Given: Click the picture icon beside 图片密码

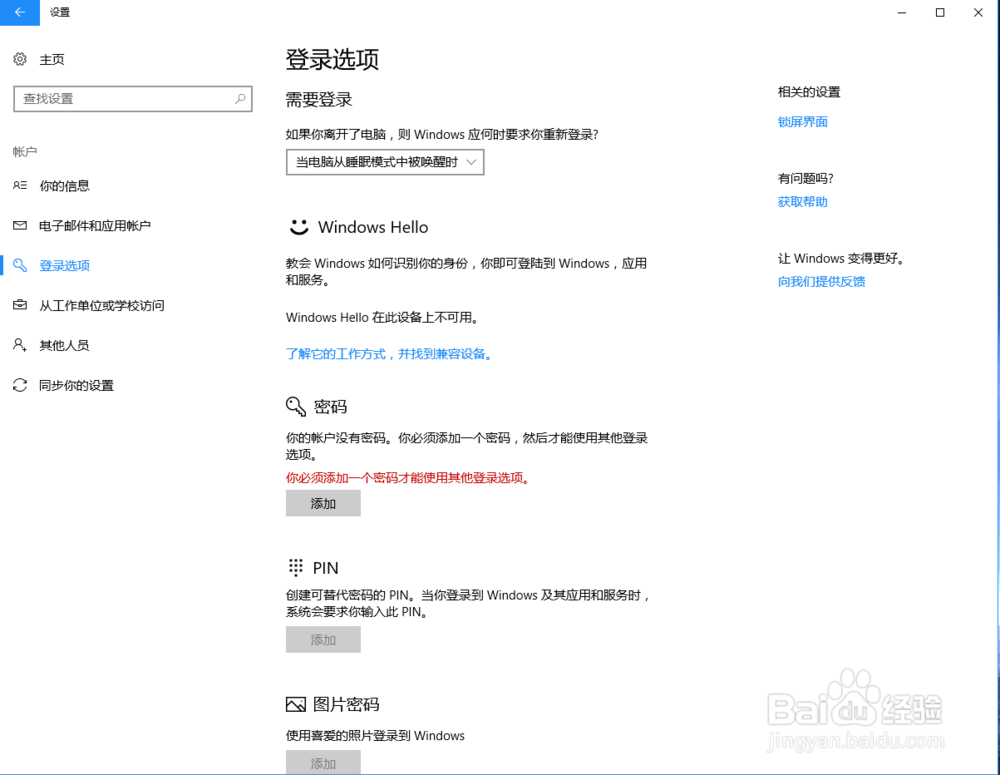Looking at the screenshot, I should pyautogui.click(x=296, y=704).
